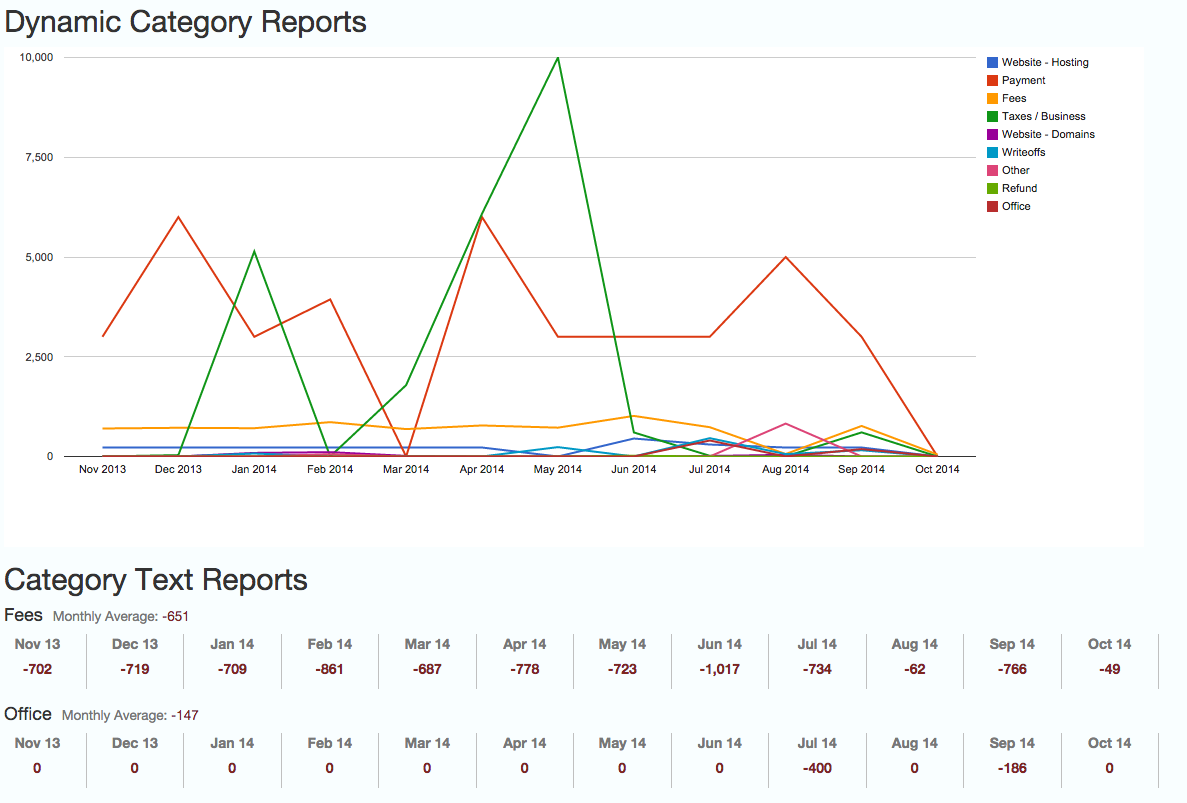Click the Writeoffs legend color square

pyautogui.click(x=992, y=152)
